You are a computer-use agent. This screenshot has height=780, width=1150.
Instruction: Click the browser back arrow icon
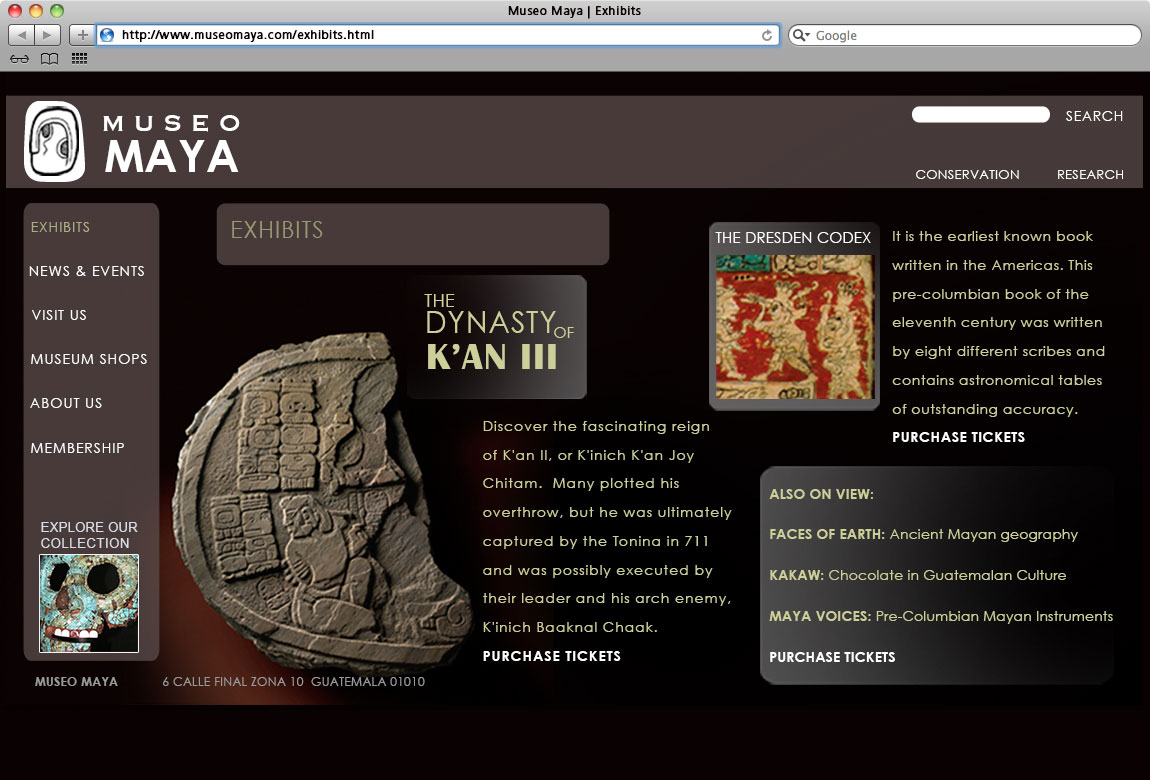point(21,34)
